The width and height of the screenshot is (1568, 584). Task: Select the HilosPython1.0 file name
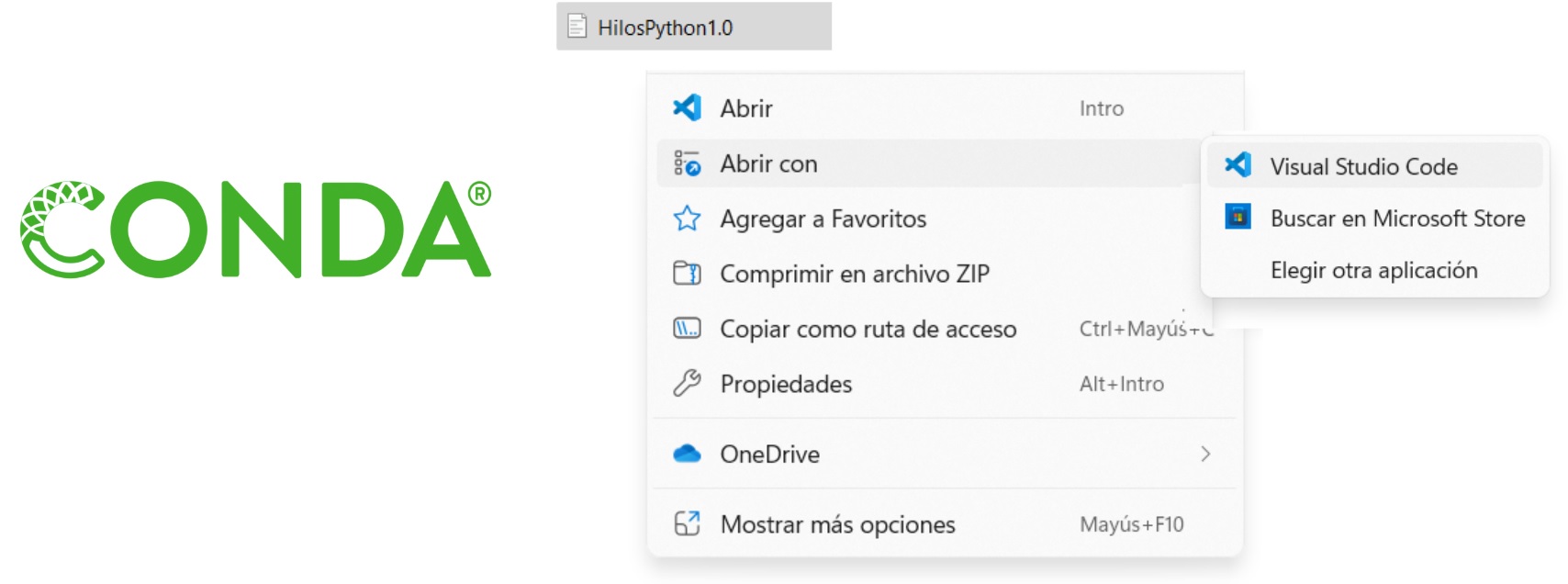point(665,28)
